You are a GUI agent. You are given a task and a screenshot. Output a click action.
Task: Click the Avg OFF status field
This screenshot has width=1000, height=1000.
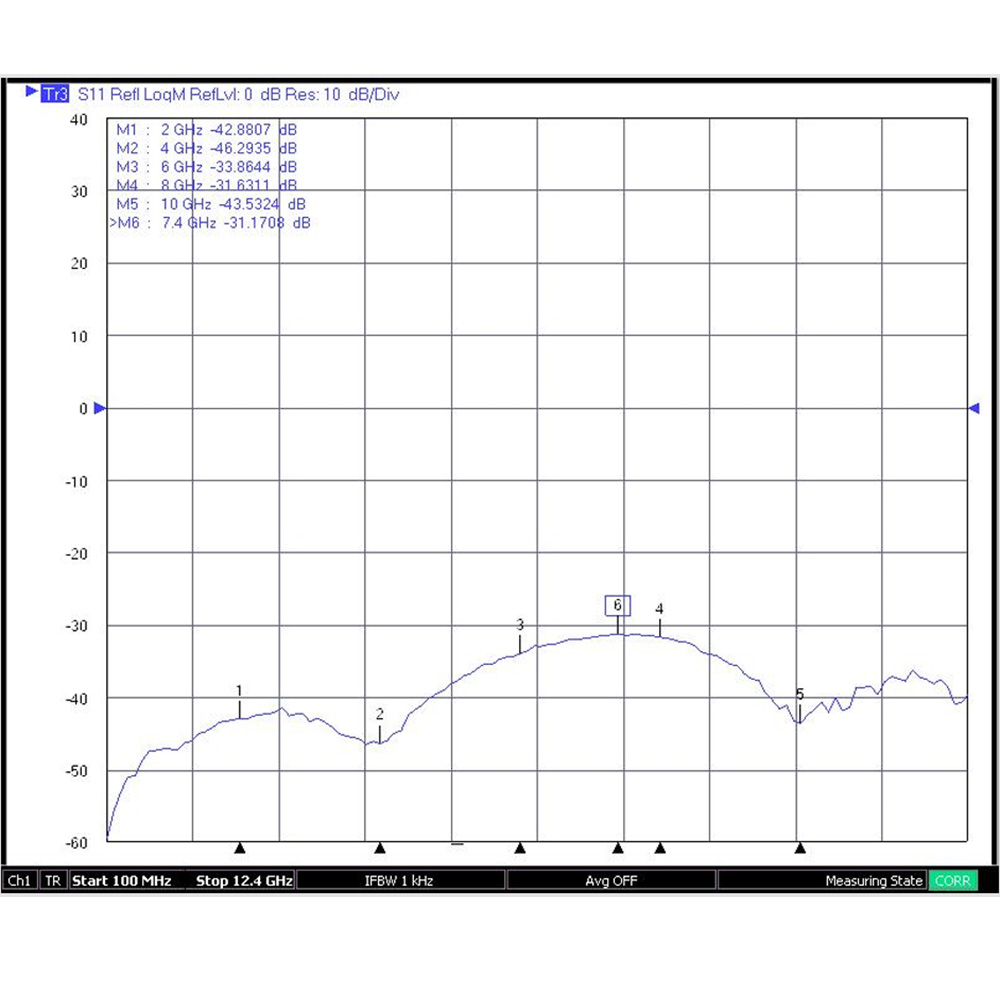(x=611, y=881)
